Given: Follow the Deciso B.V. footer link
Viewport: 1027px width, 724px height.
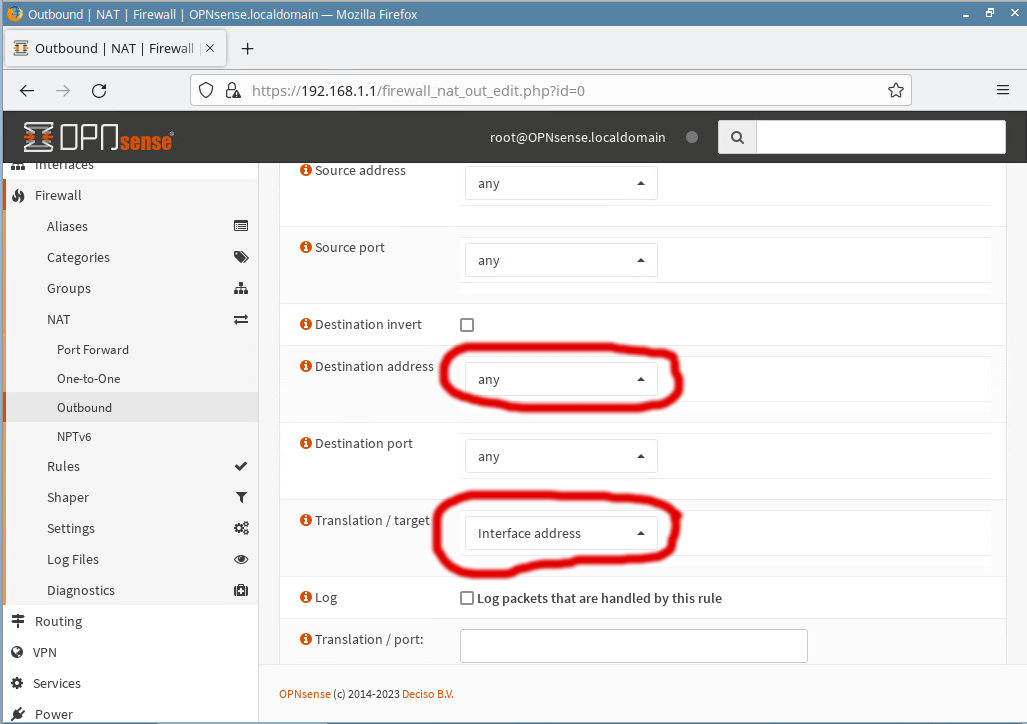Looking at the screenshot, I should point(427,694).
